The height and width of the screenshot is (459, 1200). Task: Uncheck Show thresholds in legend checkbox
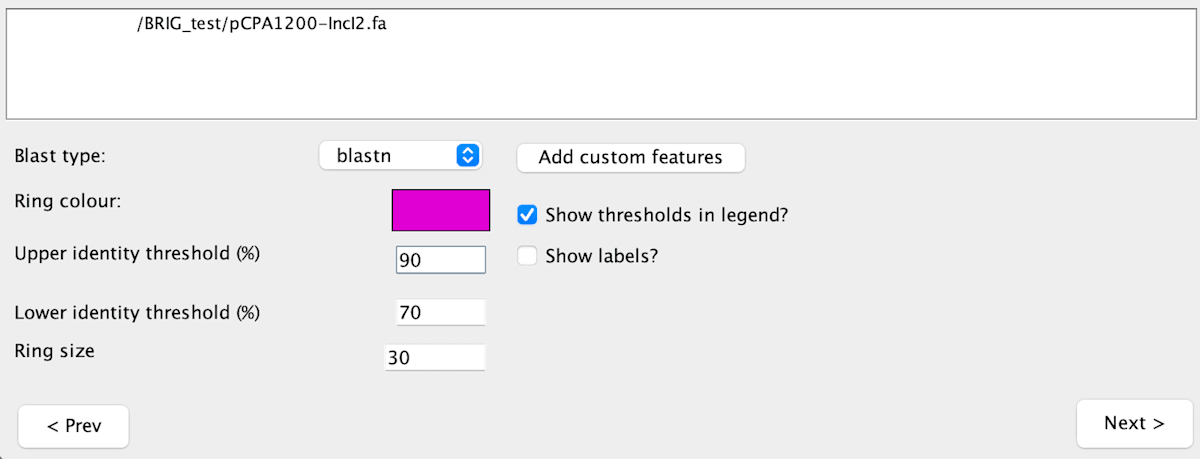point(528,214)
